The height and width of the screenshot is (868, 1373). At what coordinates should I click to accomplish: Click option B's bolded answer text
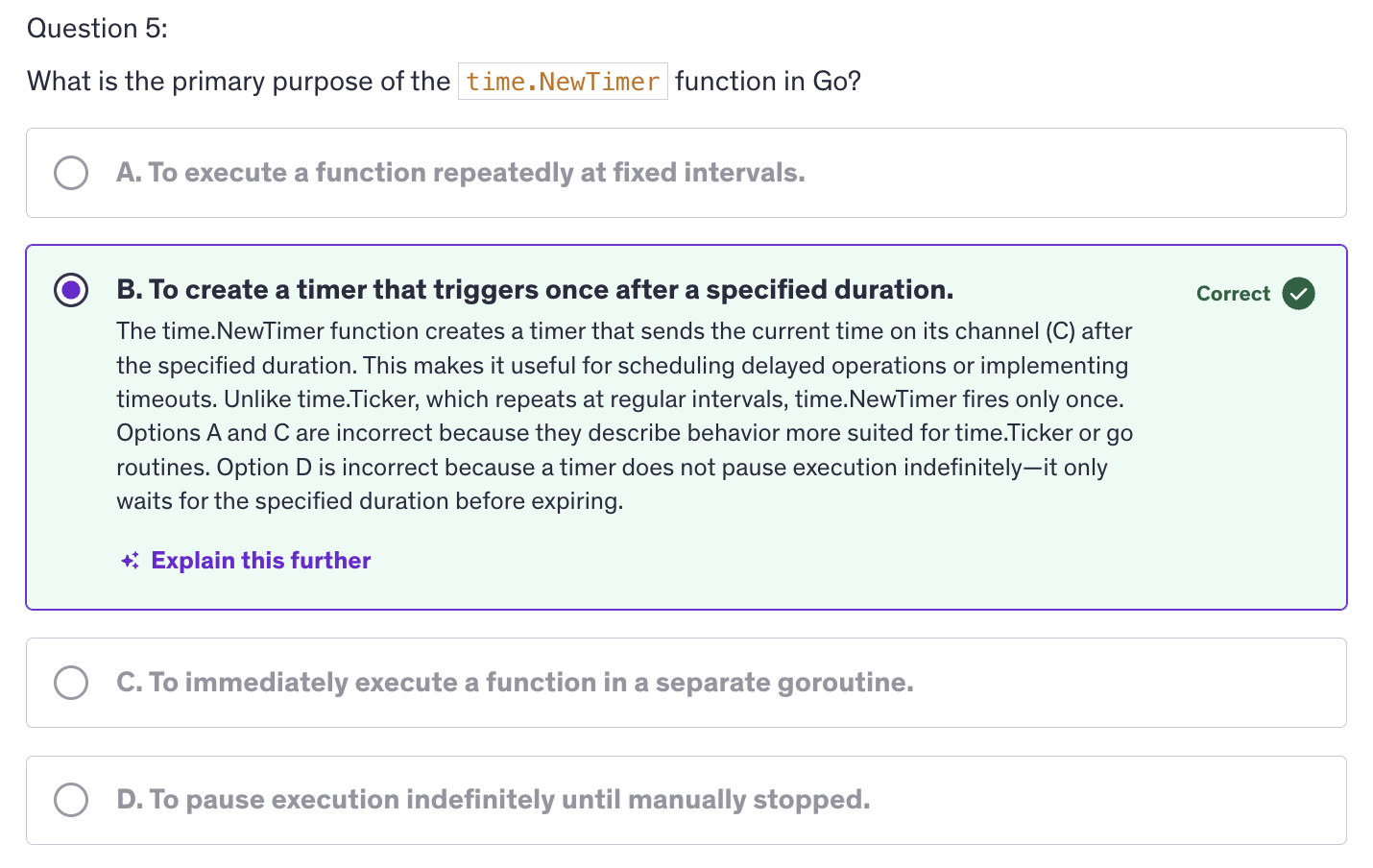pos(535,289)
